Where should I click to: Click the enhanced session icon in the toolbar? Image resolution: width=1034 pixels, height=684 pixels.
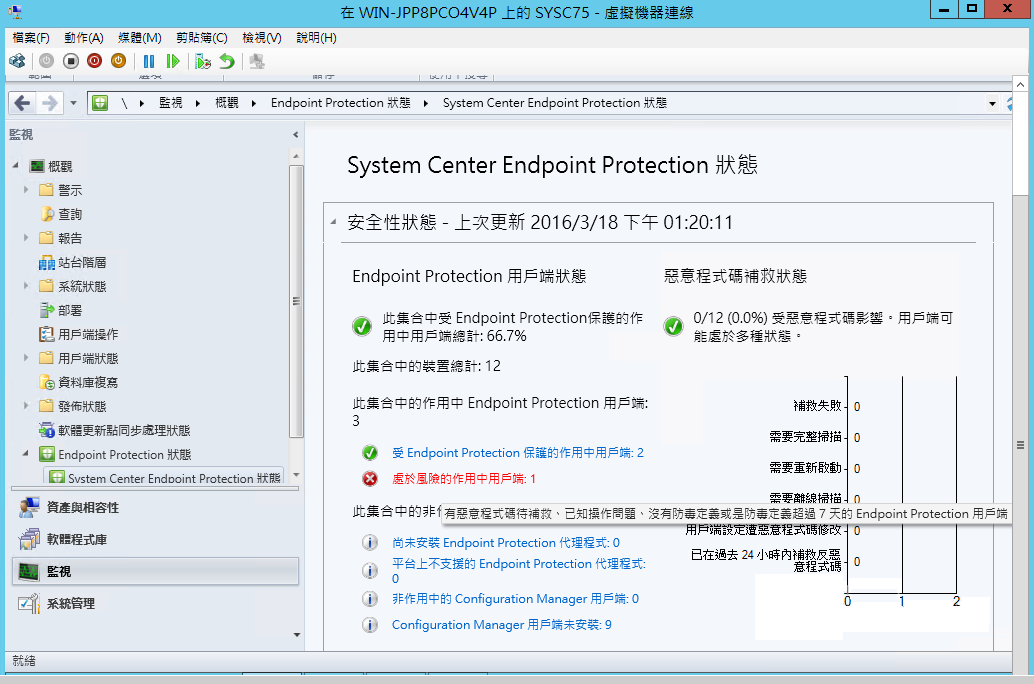pyautogui.click(x=257, y=61)
